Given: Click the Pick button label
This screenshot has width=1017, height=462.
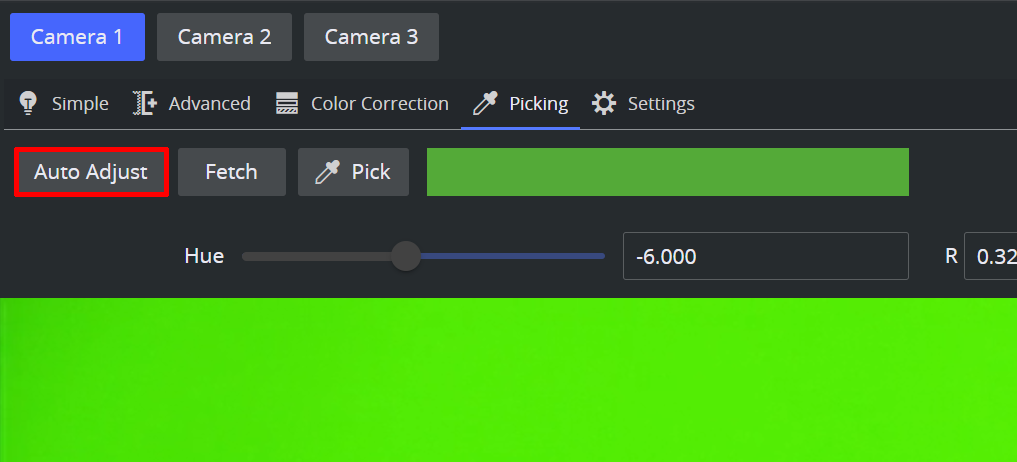Looking at the screenshot, I should [x=371, y=172].
